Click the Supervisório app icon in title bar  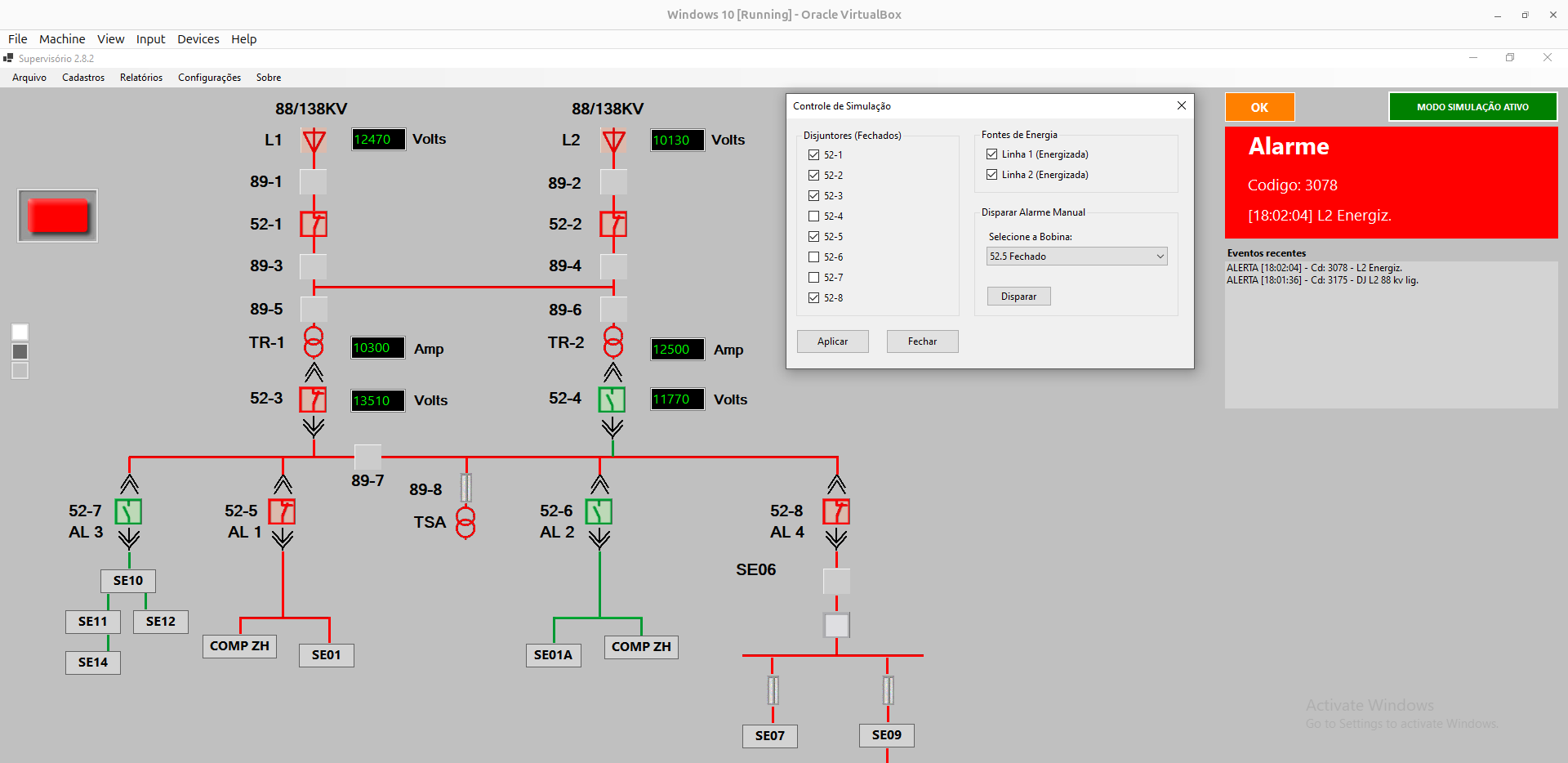[x=8, y=58]
